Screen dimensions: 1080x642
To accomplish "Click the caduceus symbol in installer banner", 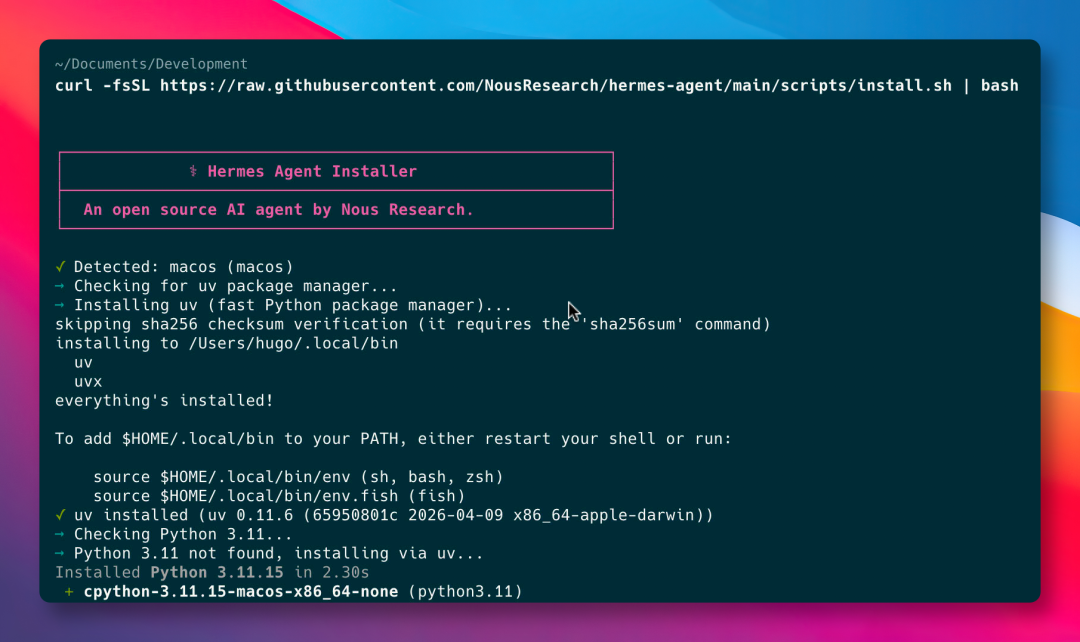I will 194,172.
